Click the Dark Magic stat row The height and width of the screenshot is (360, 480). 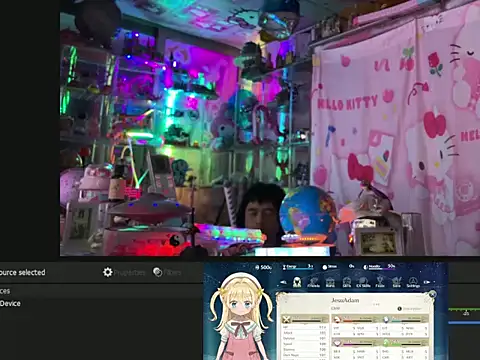tap(304, 355)
